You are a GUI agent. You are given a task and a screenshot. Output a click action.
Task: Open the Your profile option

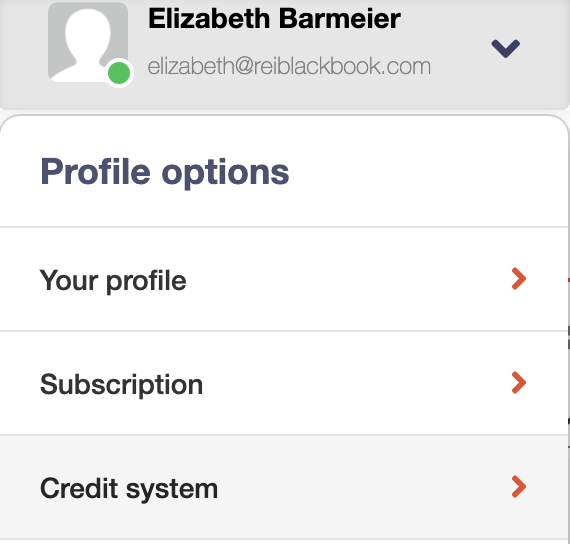(284, 279)
